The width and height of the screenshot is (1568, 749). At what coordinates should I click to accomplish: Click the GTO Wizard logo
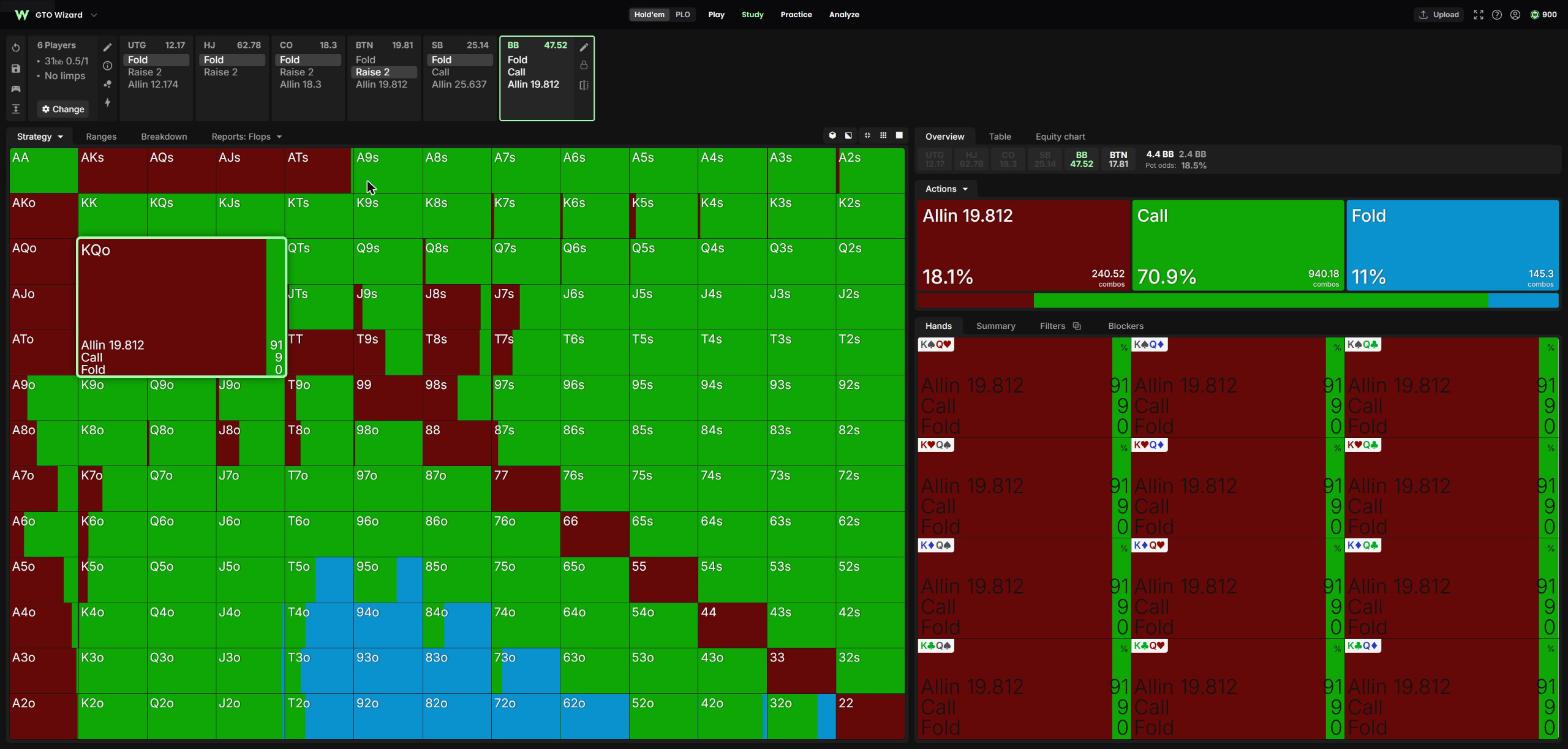[x=22, y=15]
